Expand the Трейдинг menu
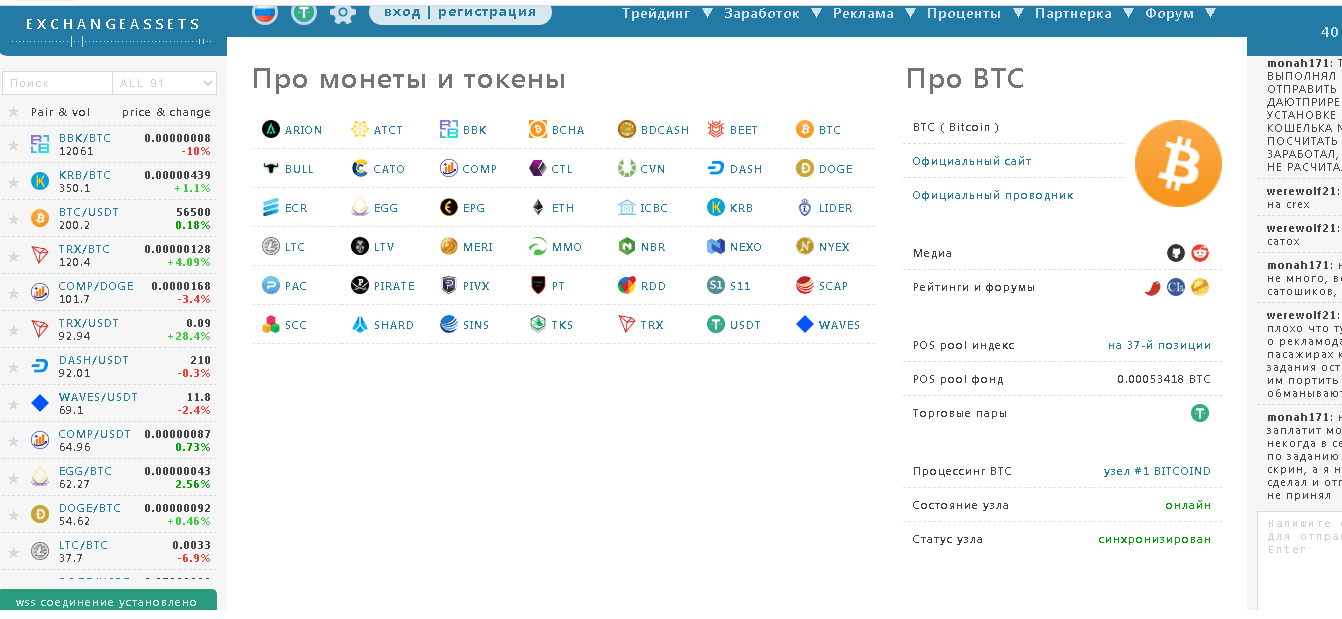This screenshot has width=1342, height=619. coord(666,13)
